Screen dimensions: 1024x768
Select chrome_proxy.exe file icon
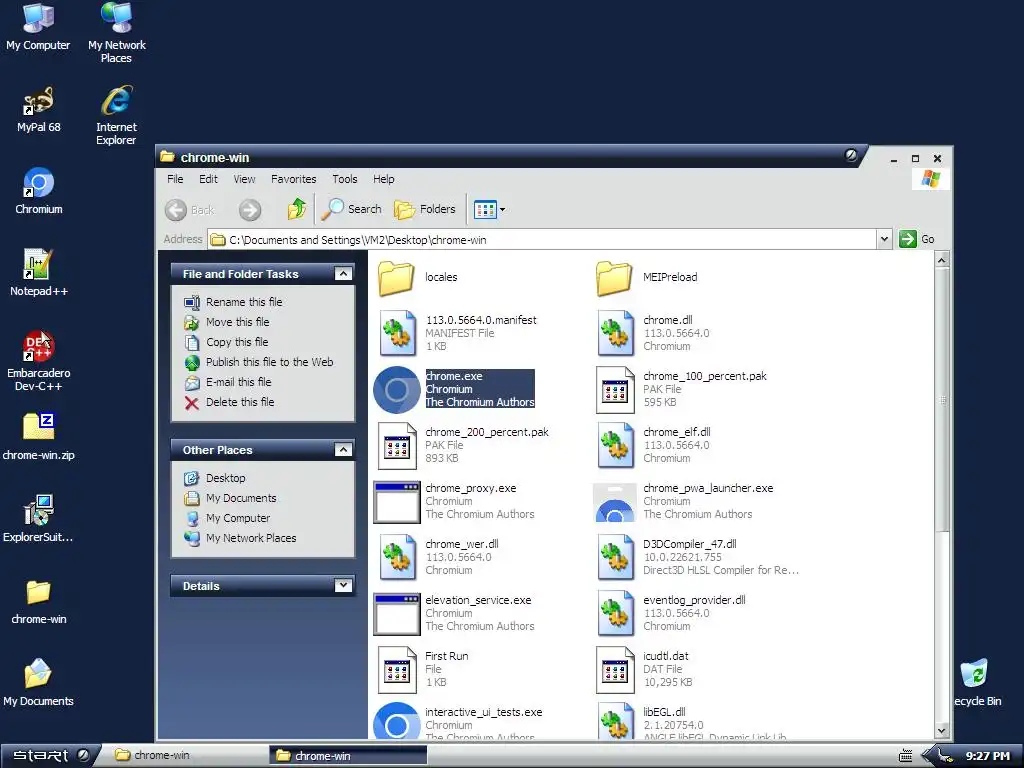point(396,502)
